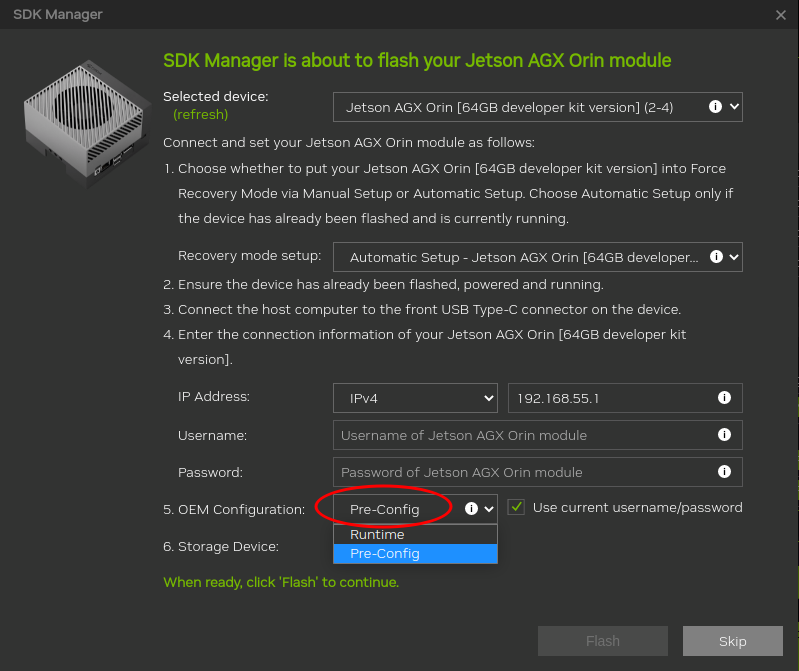The height and width of the screenshot is (671, 799).
Task: Click info icon in Password field
Action: click(724, 472)
